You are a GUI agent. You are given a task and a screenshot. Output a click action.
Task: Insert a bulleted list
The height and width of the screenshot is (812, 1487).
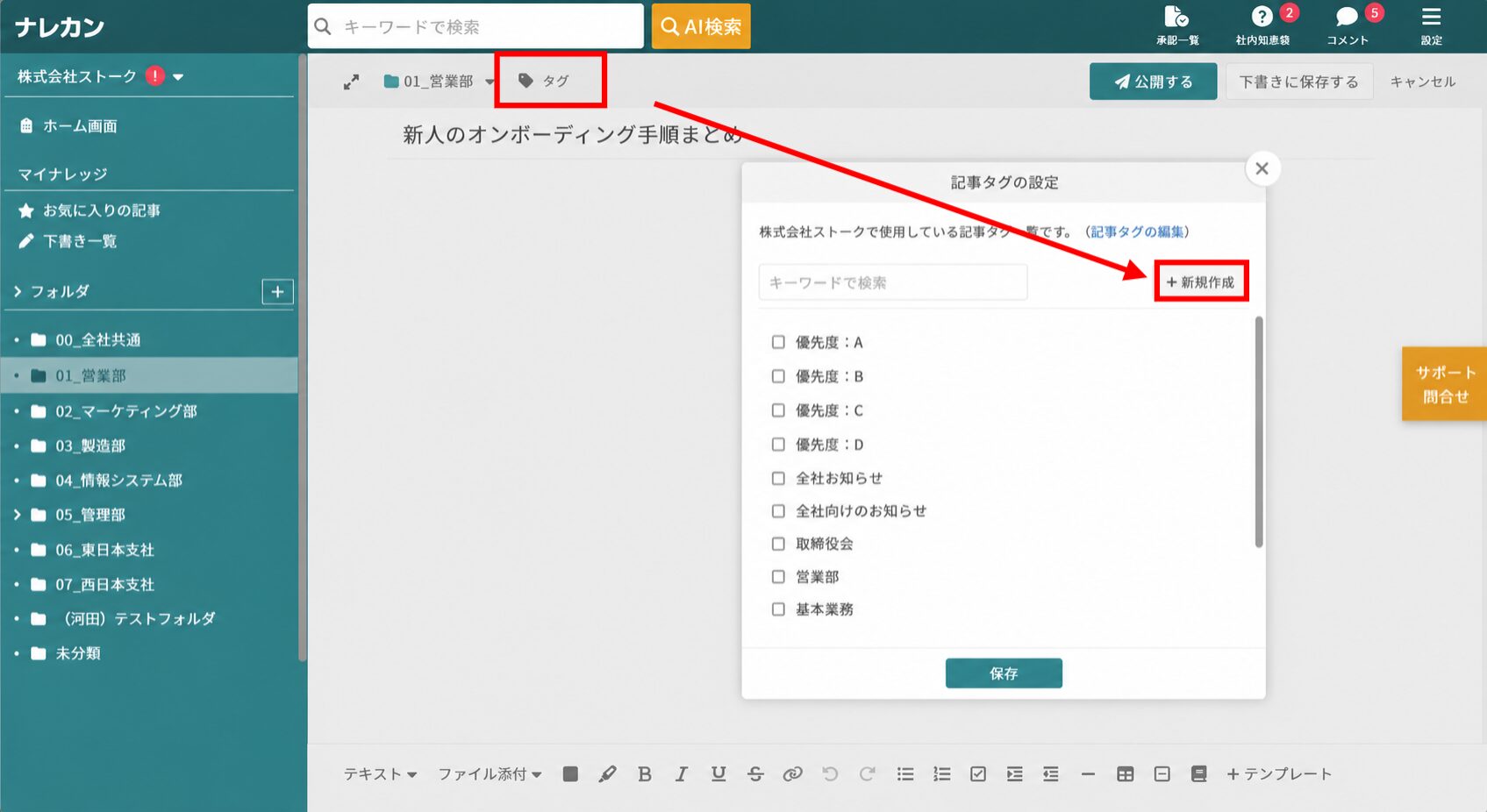pos(905,773)
